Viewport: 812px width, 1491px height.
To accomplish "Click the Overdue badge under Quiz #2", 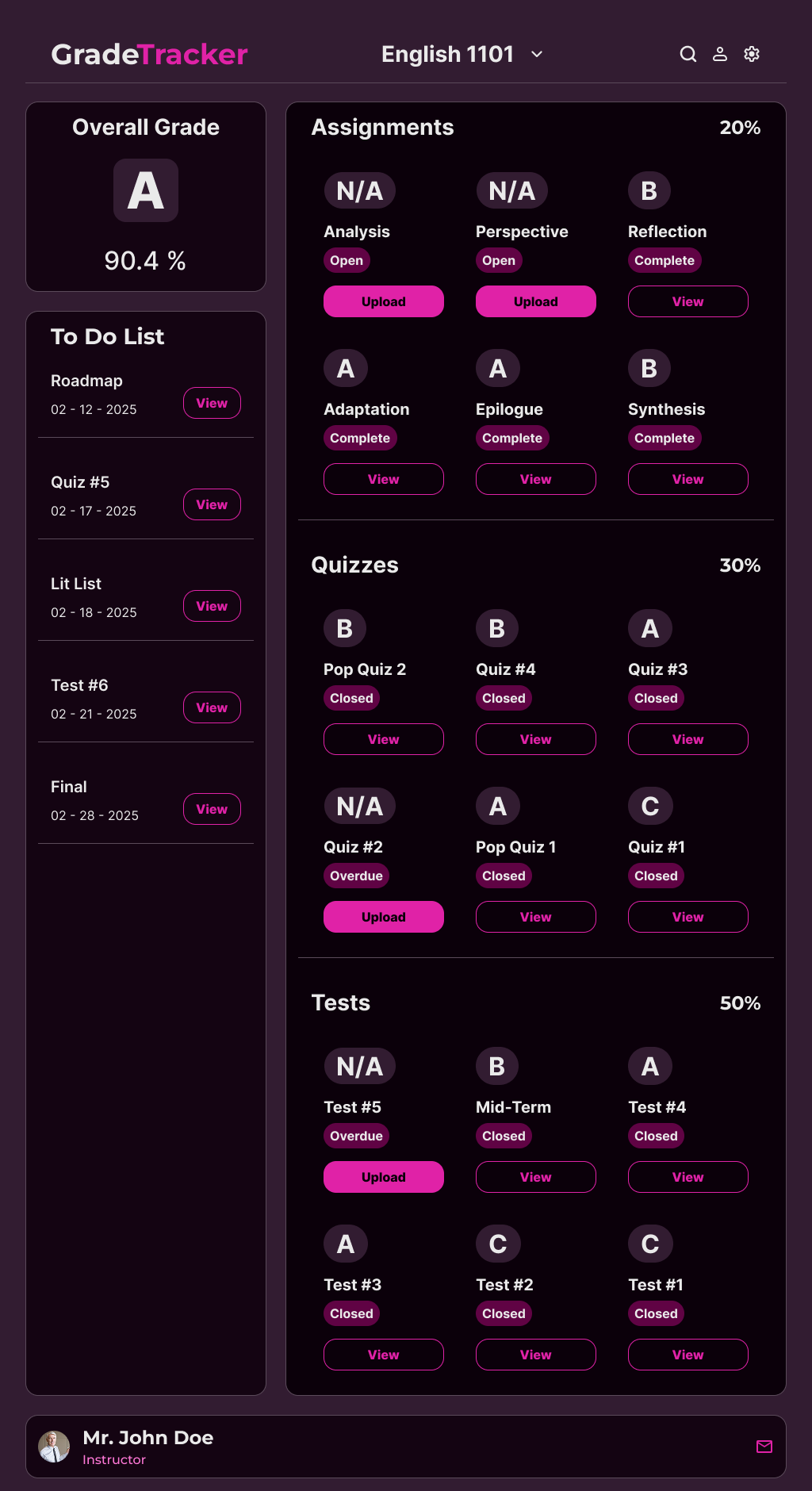I will pos(356,876).
